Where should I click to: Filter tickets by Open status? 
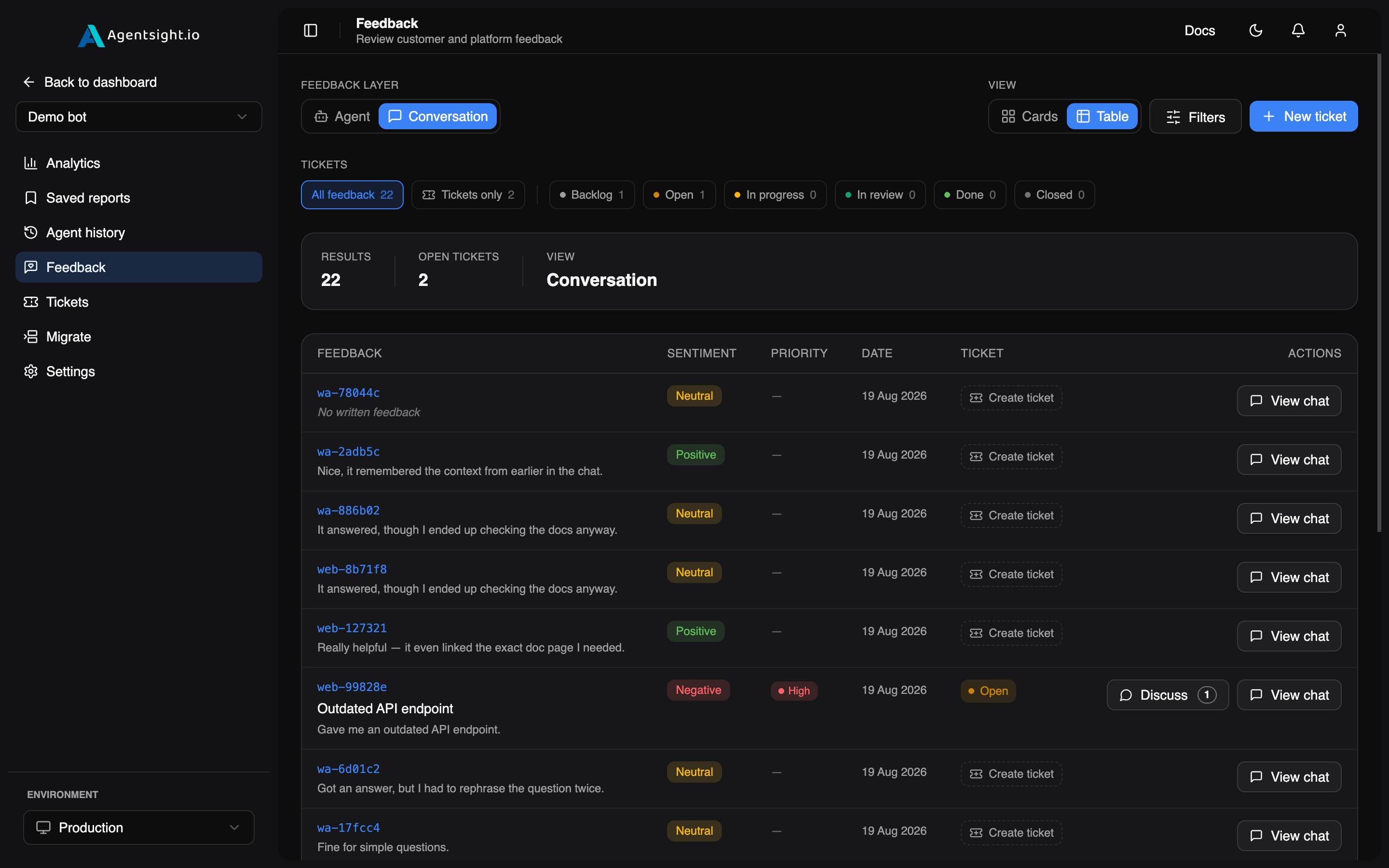[x=679, y=195]
